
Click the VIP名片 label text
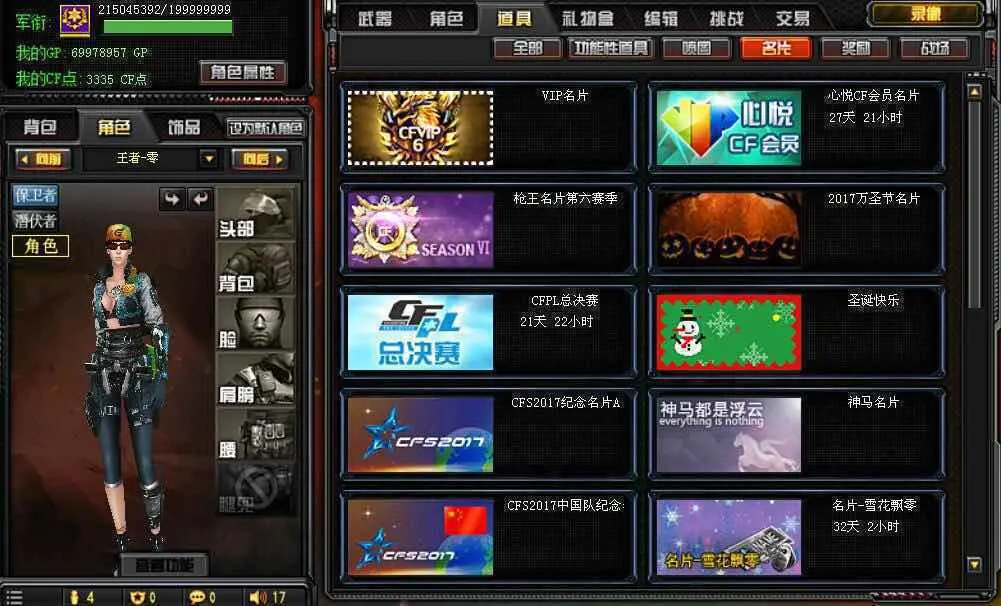pyautogui.click(x=565, y=96)
